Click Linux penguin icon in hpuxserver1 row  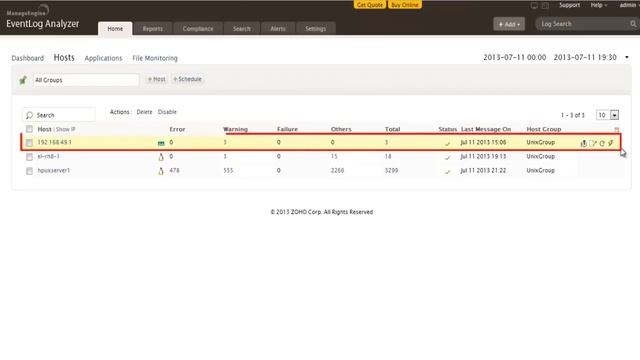tap(161, 171)
